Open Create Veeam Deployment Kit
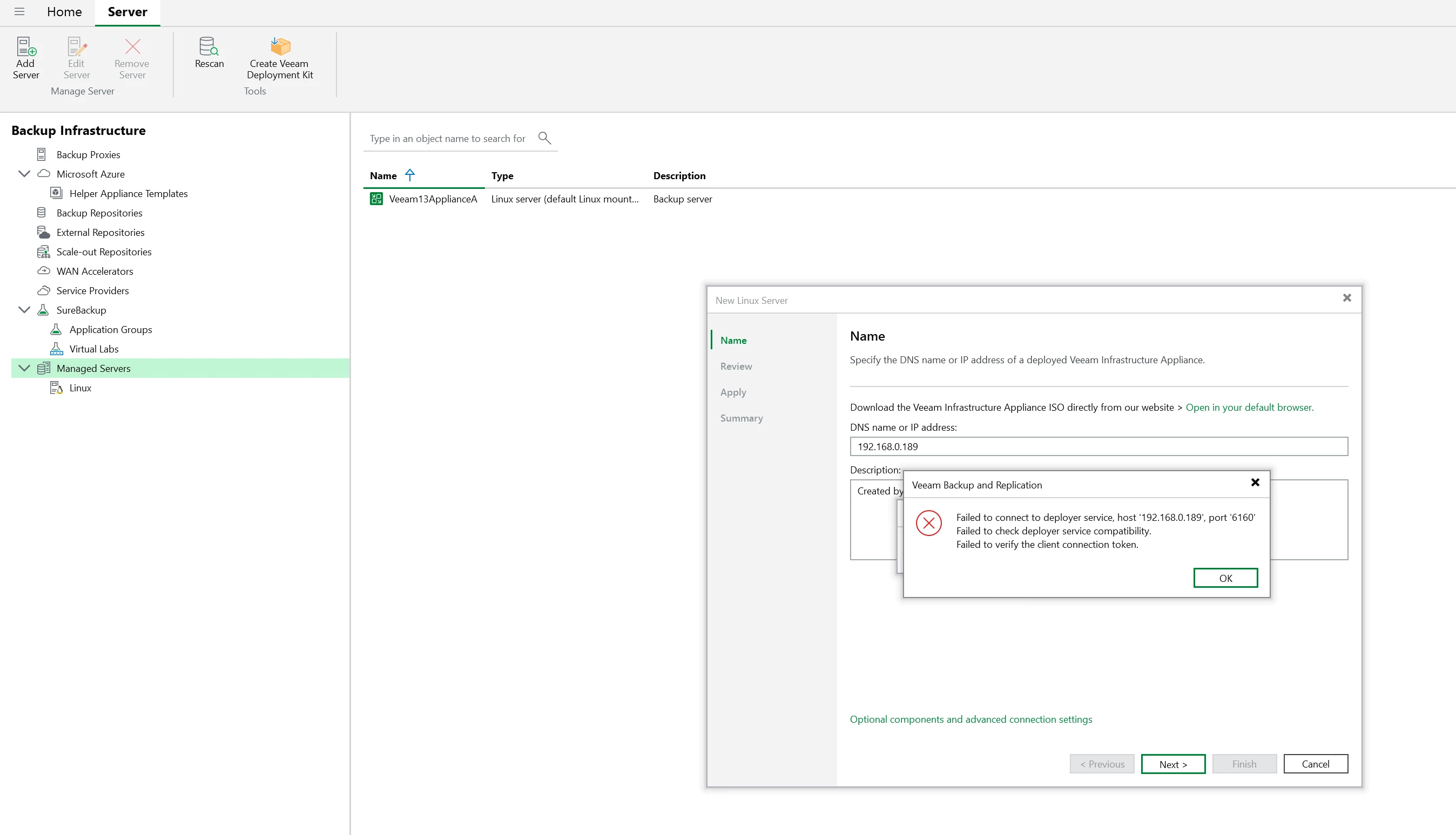The height and width of the screenshot is (835, 1456). [x=280, y=47]
